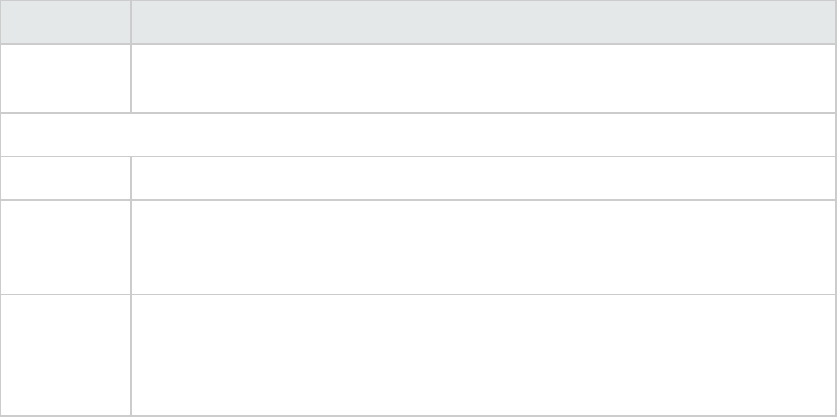The image size is (837, 417).
Task: Select the left cell of first white row
Action: pyautogui.click(x=65, y=78)
